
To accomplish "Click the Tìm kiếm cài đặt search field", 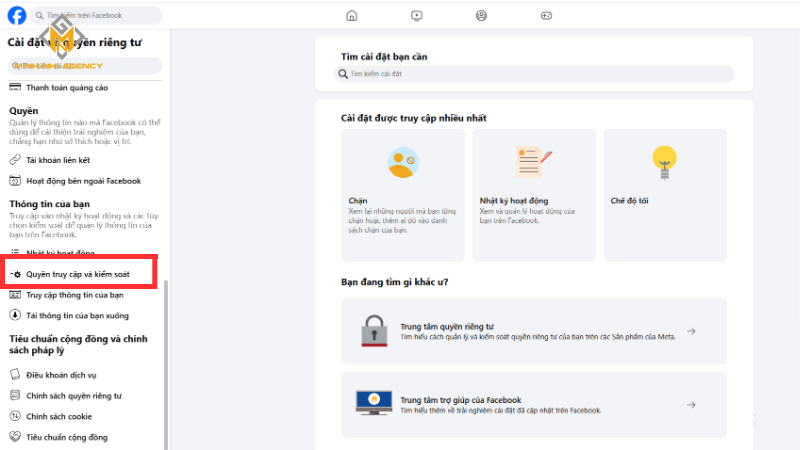I will coord(535,74).
